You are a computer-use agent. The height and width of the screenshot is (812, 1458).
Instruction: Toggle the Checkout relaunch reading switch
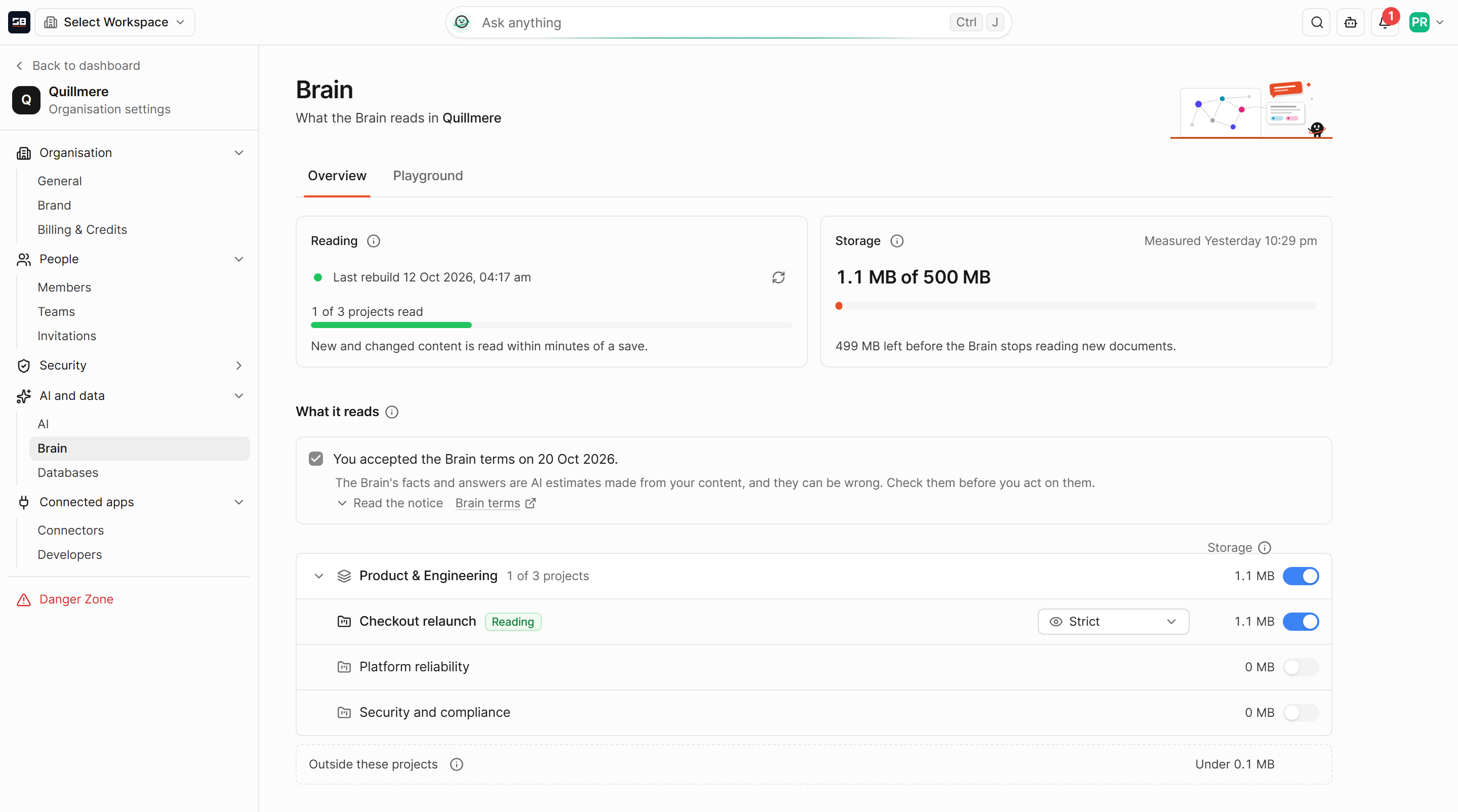pyautogui.click(x=1301, y=621)
